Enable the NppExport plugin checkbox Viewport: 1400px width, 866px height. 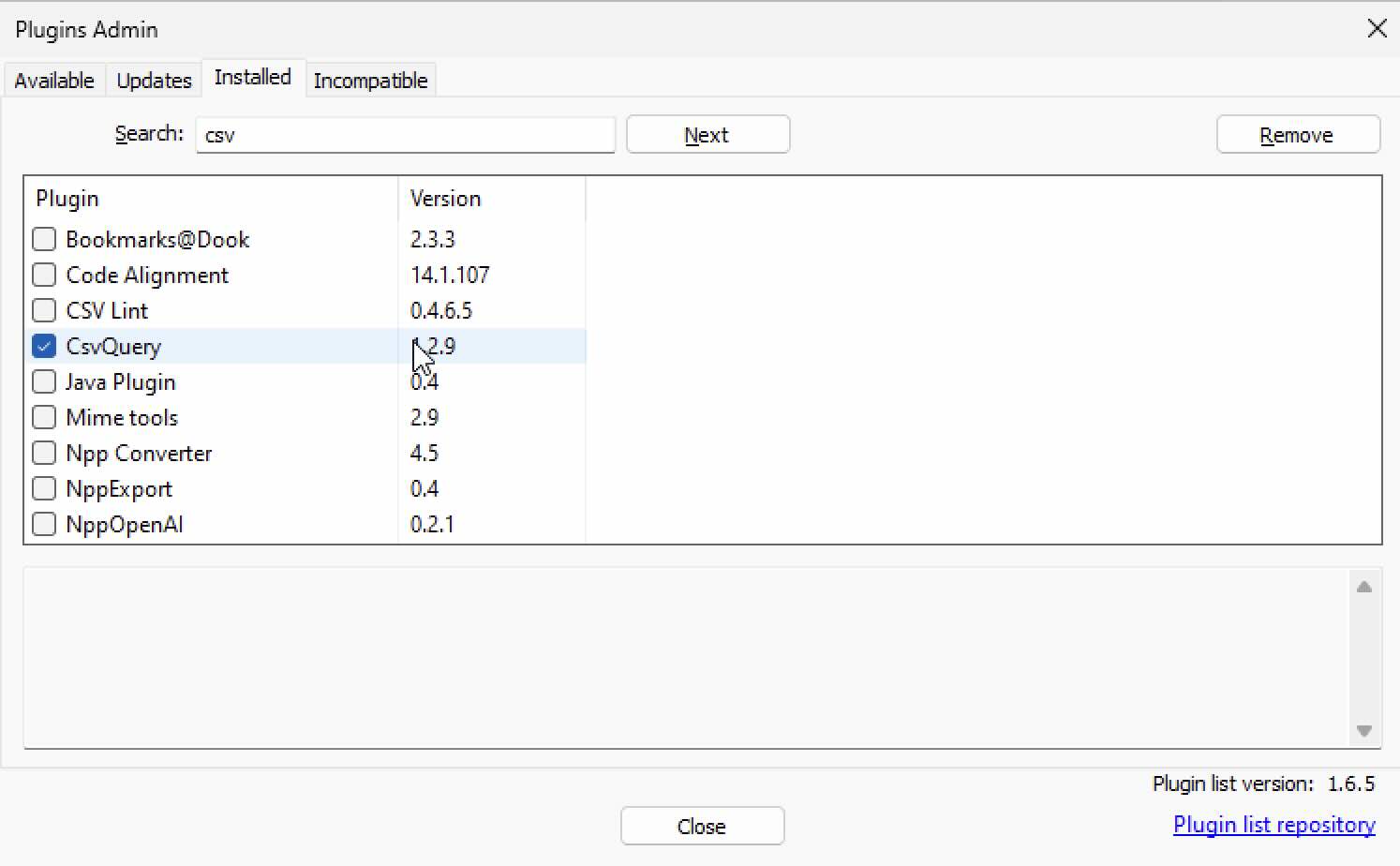pyautogui.click(x=44, y=488)
